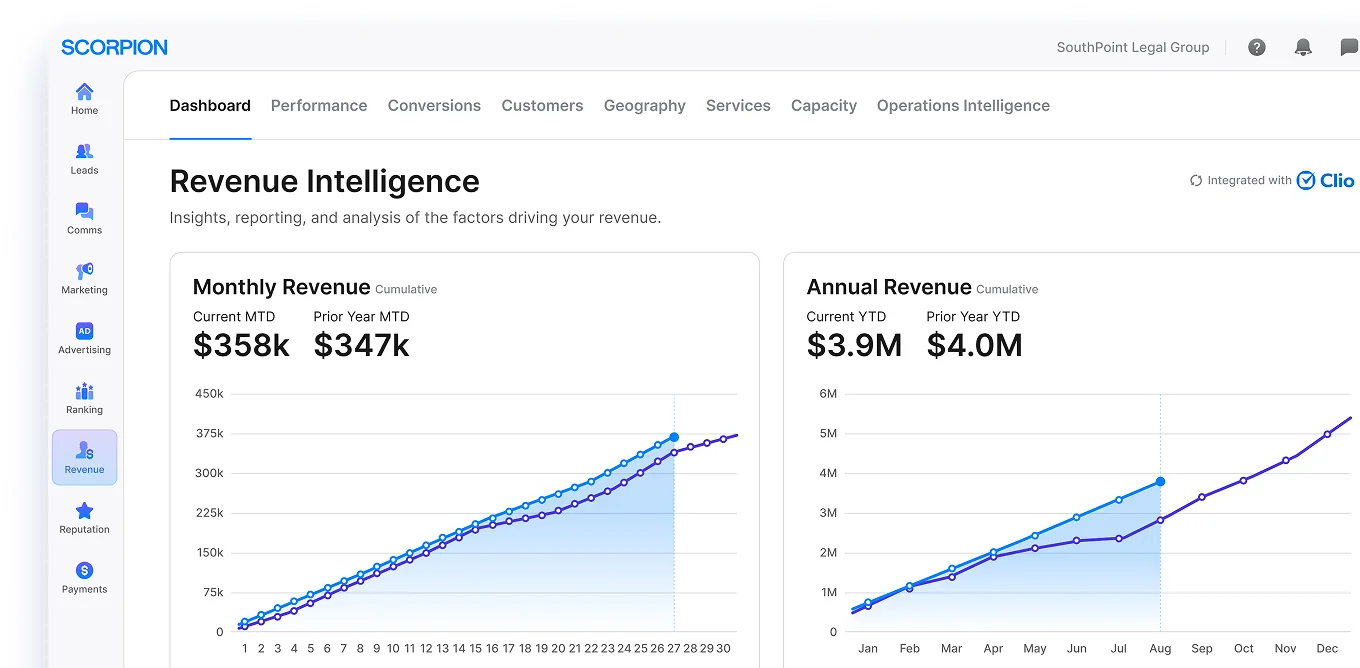This screenshot has height=668, width=1360.
Task: Select the Revenue sidebar item
Action: pos(84,457)
